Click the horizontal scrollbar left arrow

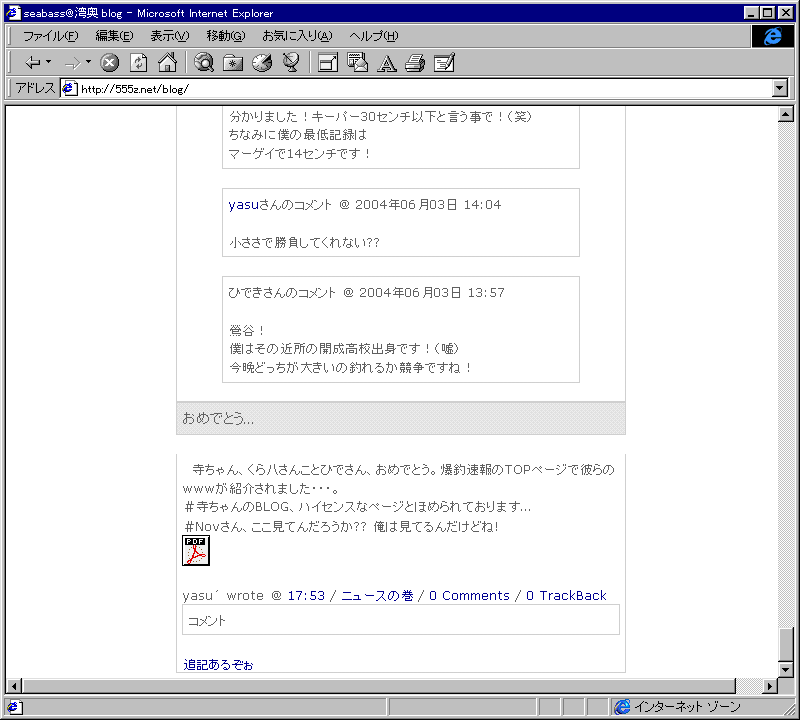(x=14, y=686)
